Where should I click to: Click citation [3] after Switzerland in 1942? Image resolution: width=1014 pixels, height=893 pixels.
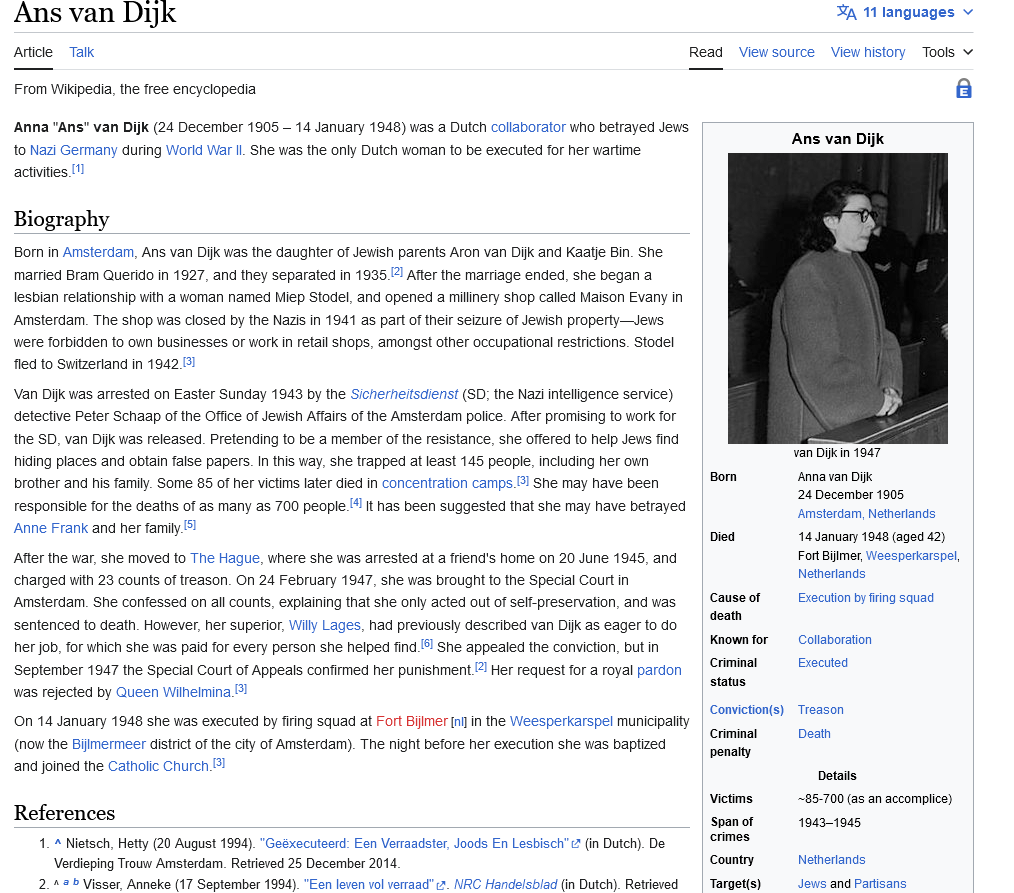(189, 361)
